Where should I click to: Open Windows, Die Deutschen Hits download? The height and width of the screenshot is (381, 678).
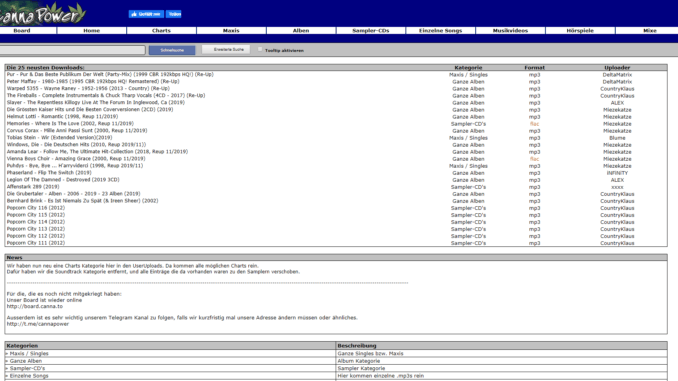[x=76, y=144]
